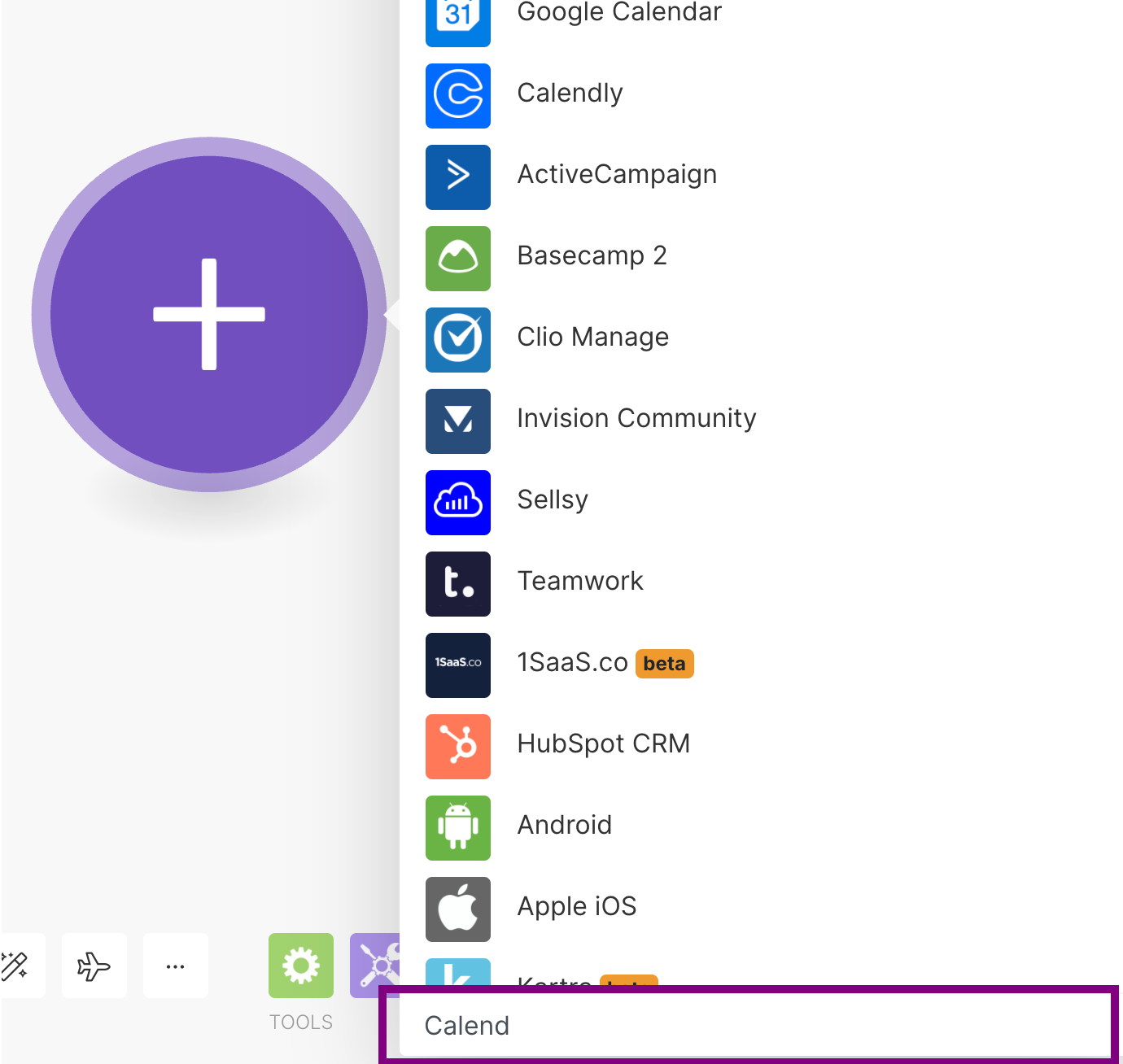The image size is (1123, 1064).
Task: Select the 1SaaS.co icon
Action: click(458, 665)
